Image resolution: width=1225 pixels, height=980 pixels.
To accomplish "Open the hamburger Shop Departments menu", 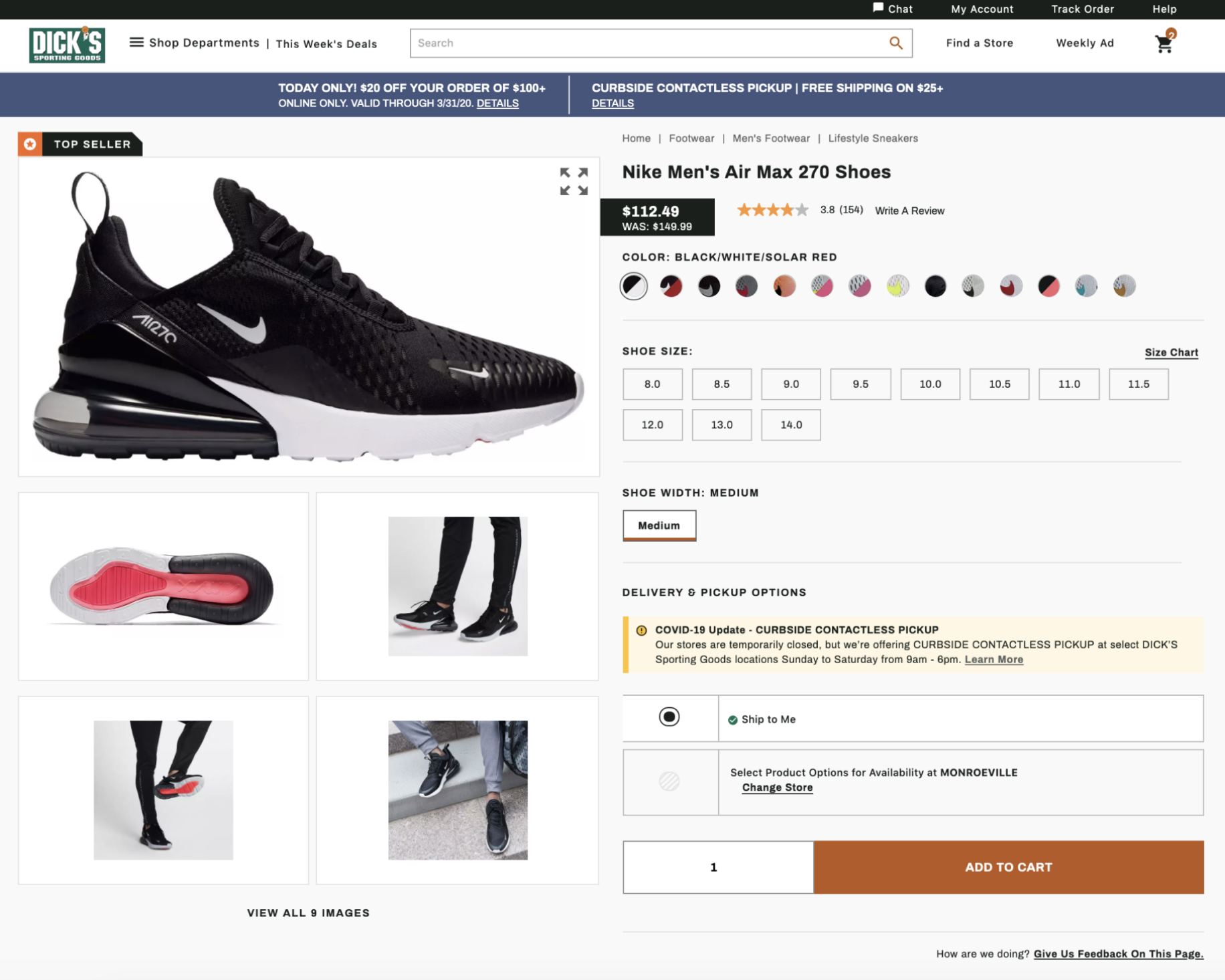I will [x=194, y=43].
